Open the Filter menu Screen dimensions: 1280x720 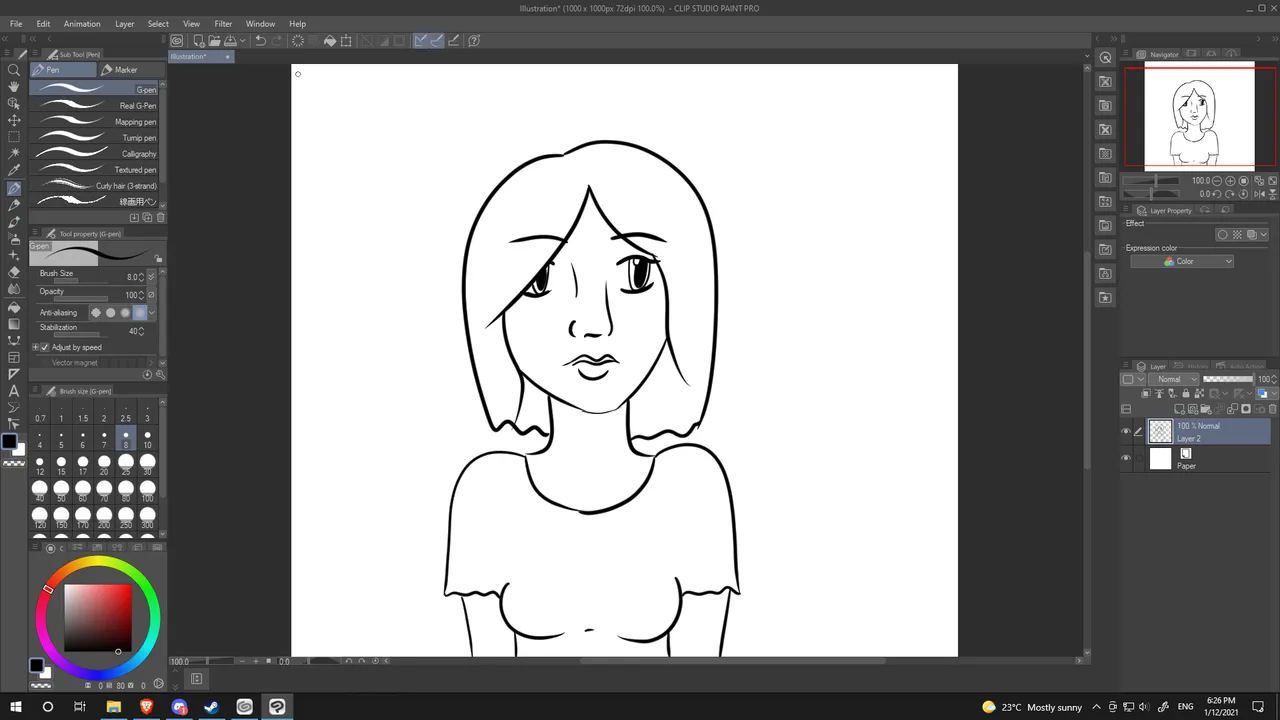coord(223,23)
